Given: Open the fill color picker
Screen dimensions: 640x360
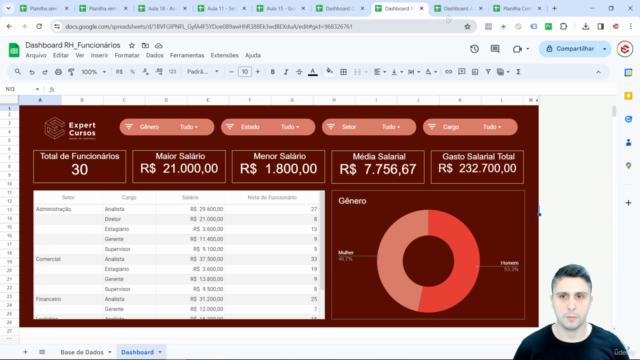Looking at the screenshot, I should point(329,72).
